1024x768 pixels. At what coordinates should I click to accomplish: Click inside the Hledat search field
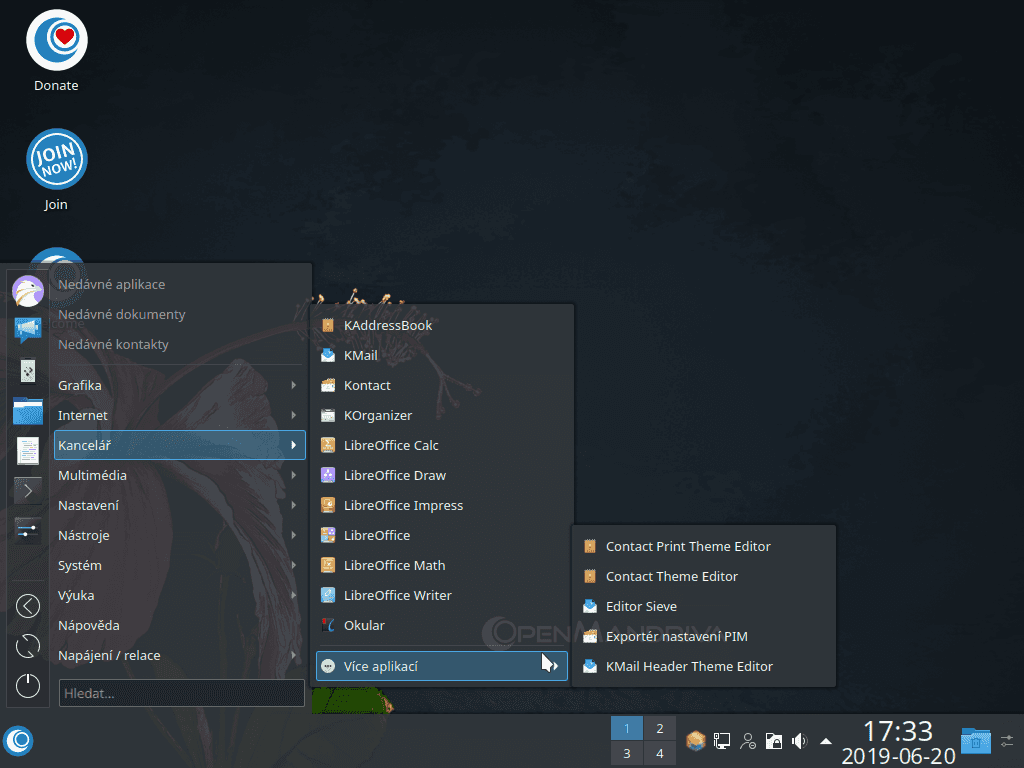click(x=180, y=693)
